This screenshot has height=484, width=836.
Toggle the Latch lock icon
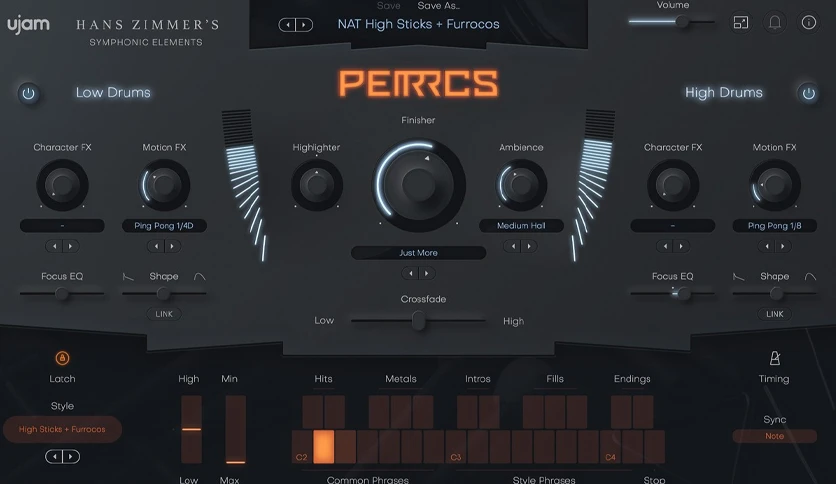coord(62,358)
